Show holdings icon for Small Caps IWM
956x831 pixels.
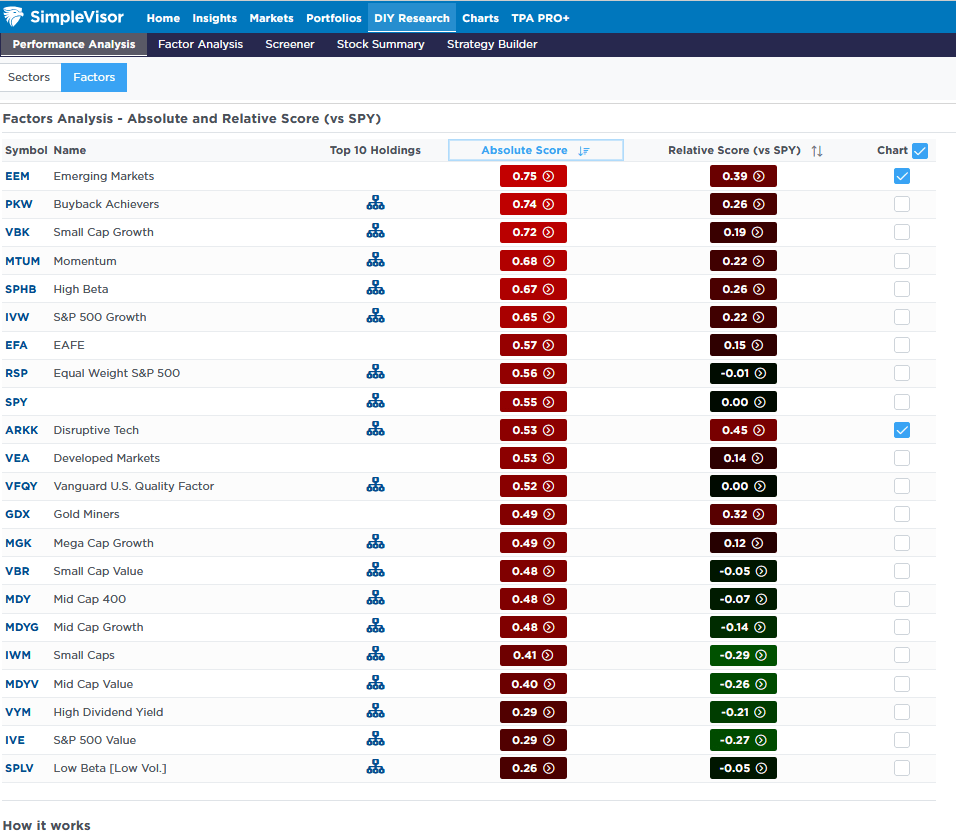click(x=375, y=655)
